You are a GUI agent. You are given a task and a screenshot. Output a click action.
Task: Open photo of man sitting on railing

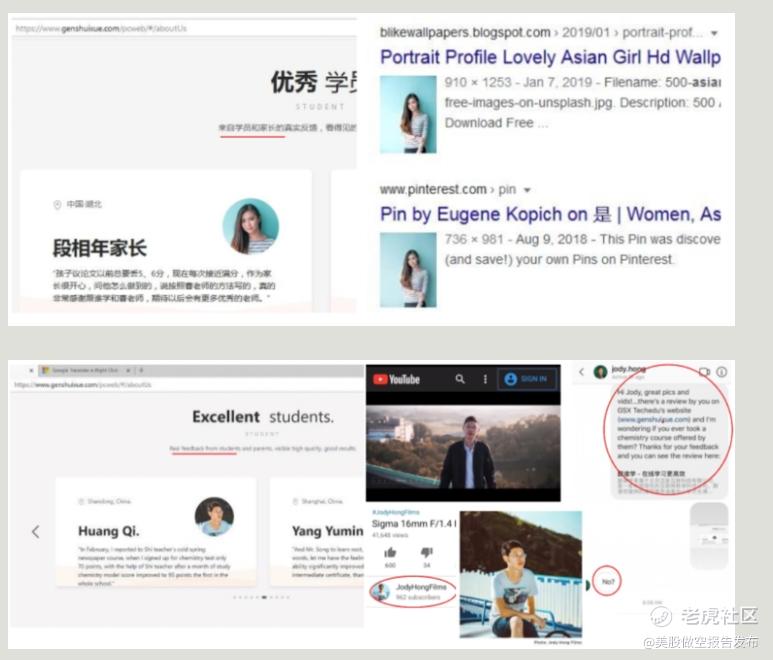tap(521, 574)
